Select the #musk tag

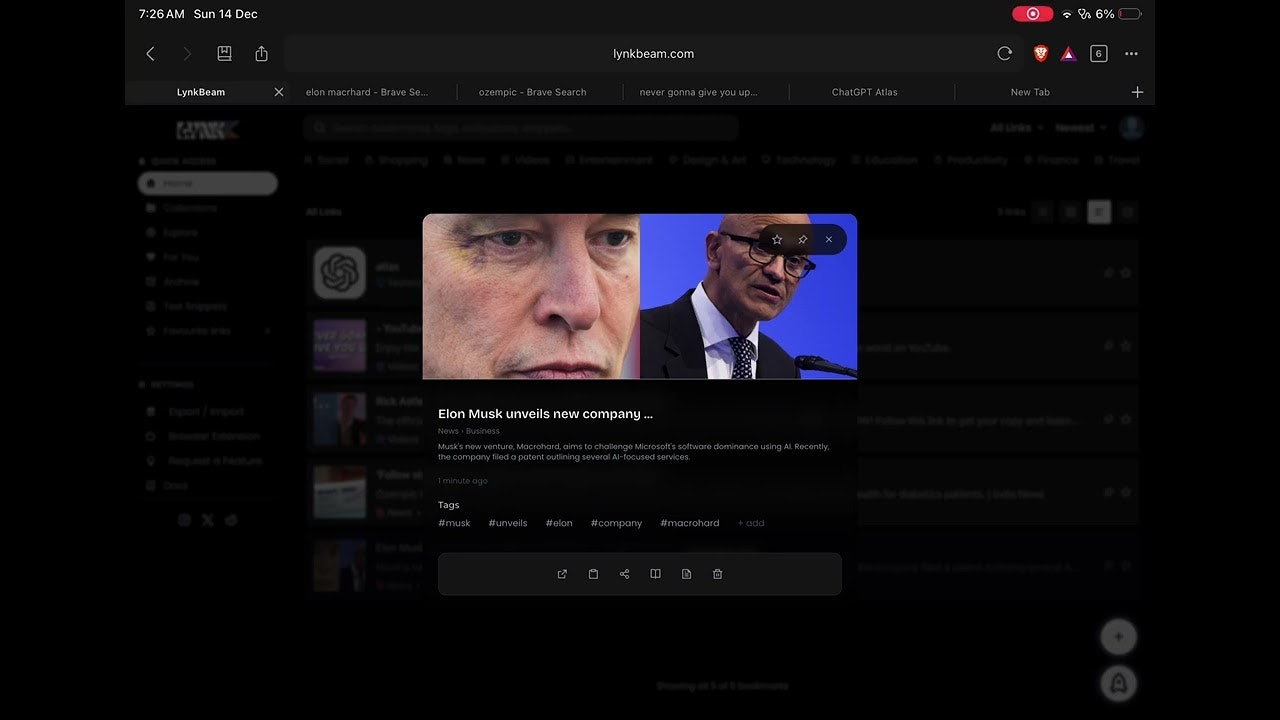454,523
